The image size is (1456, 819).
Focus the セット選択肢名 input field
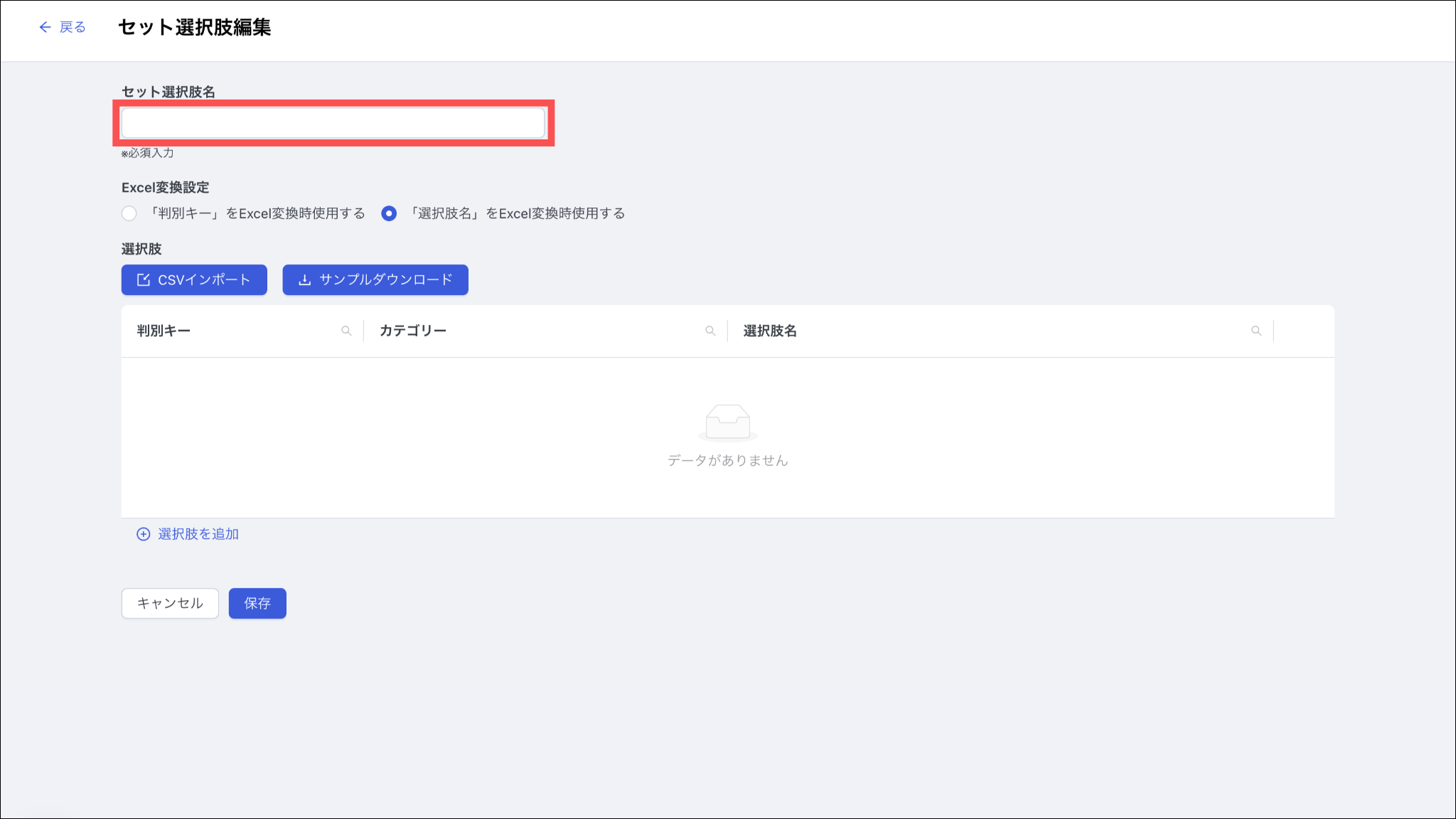click(333, 123)
